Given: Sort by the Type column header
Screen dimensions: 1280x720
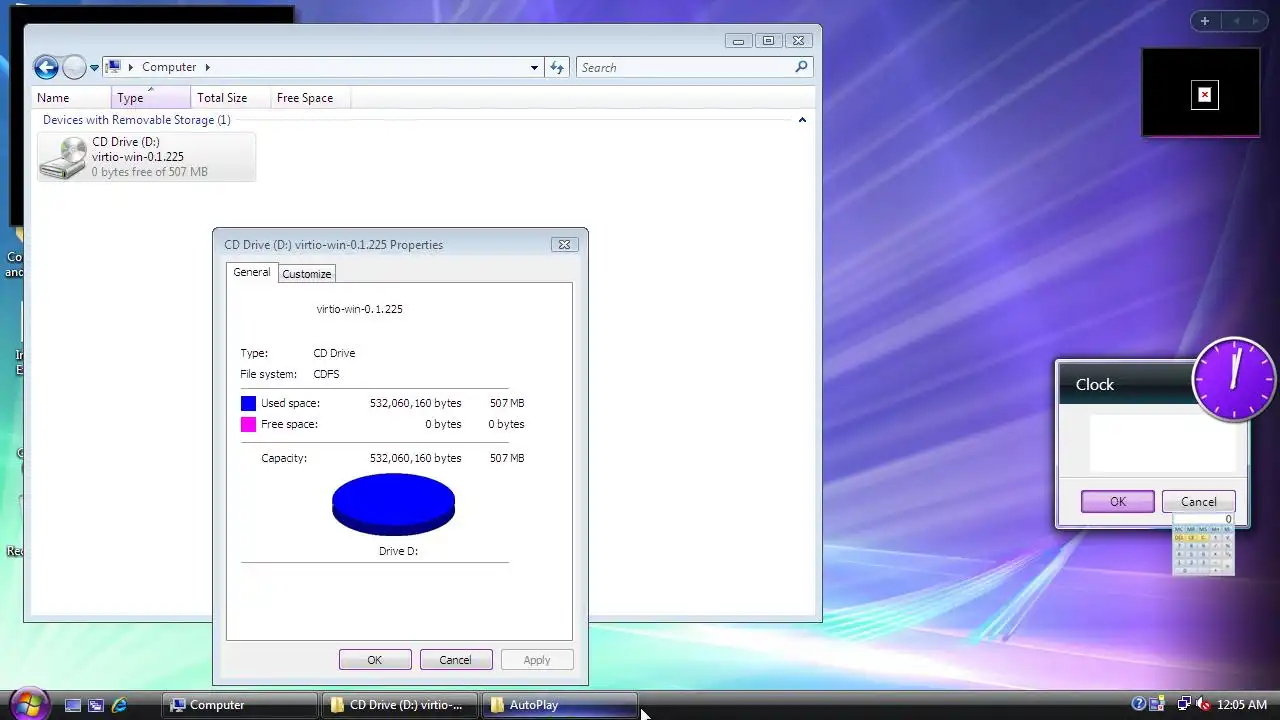Looking at the screenshot, I should (151, 98).
